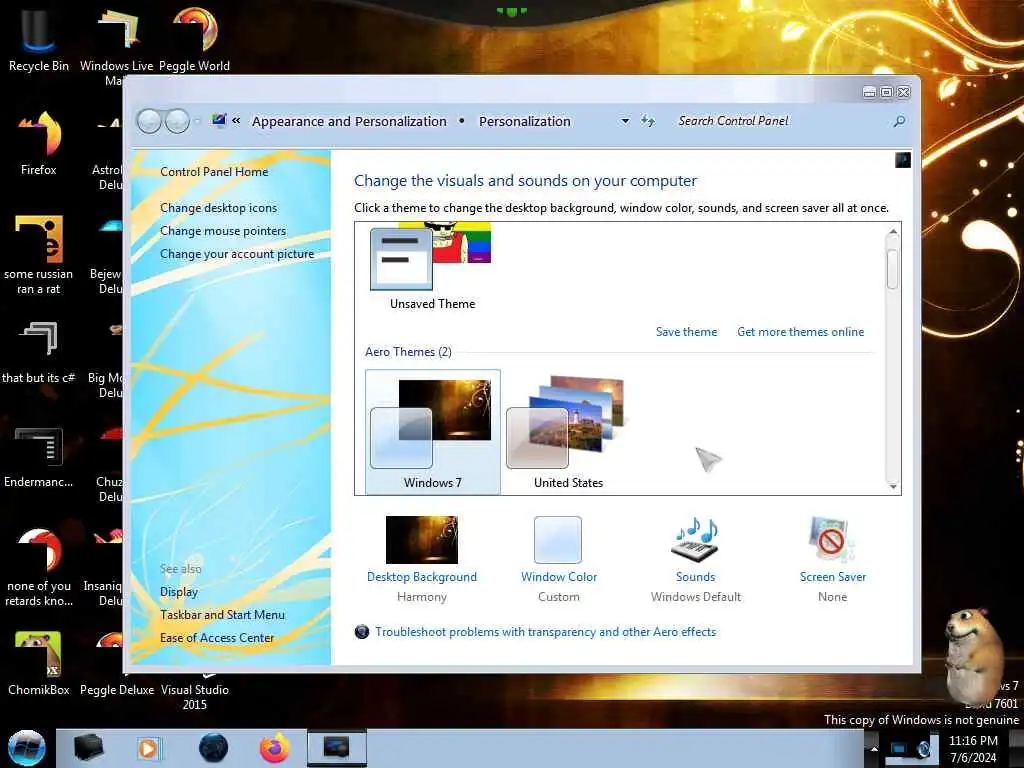1024x768 pixels.
Task: Click the Forward navigation button
Action: coord(177,121)
